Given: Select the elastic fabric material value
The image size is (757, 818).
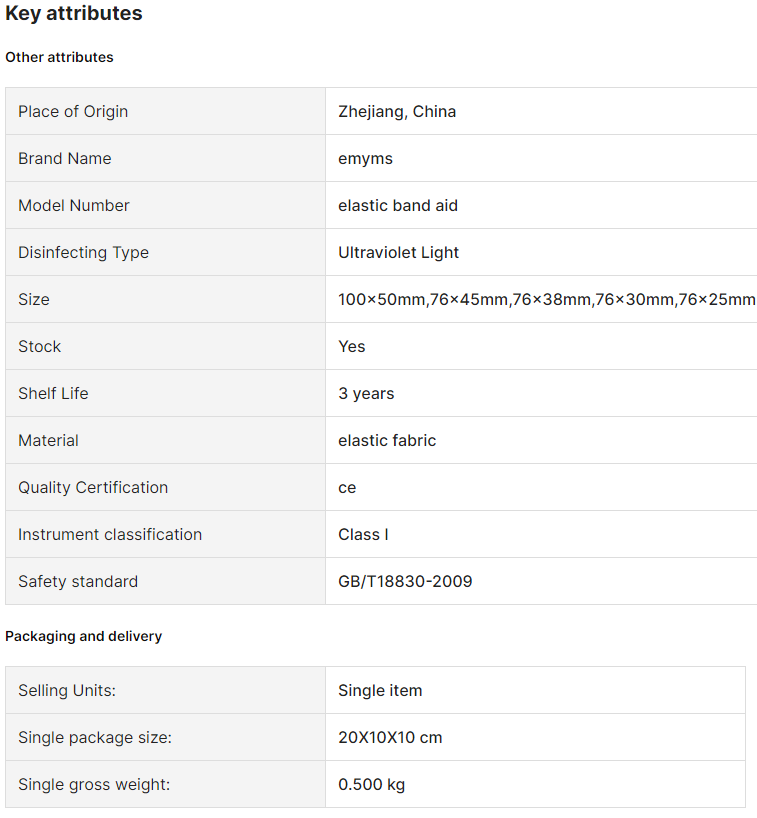Looking at the screenshot, I should tap(387, 440).
